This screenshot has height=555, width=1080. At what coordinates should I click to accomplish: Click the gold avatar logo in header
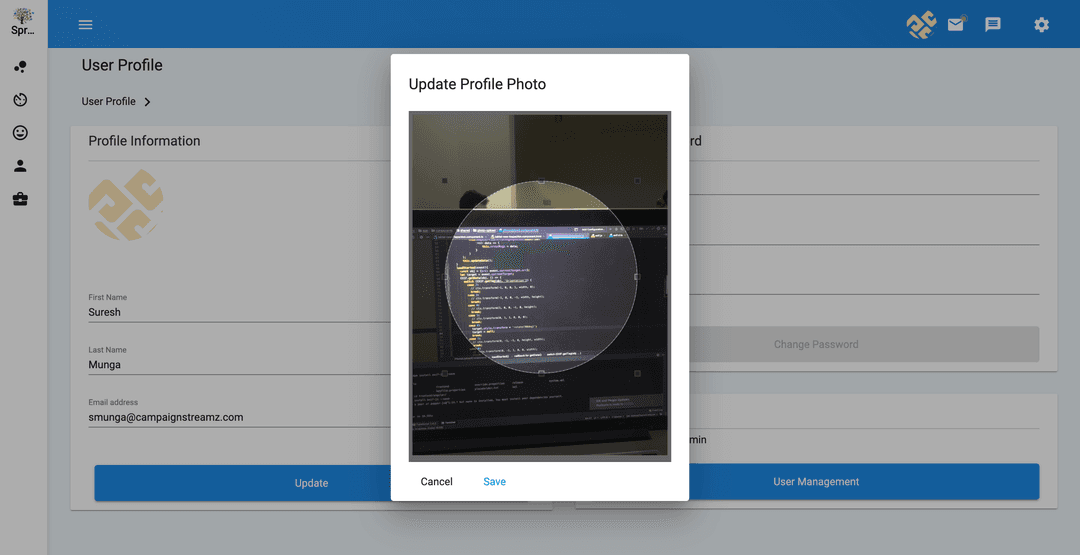(921, 25)
